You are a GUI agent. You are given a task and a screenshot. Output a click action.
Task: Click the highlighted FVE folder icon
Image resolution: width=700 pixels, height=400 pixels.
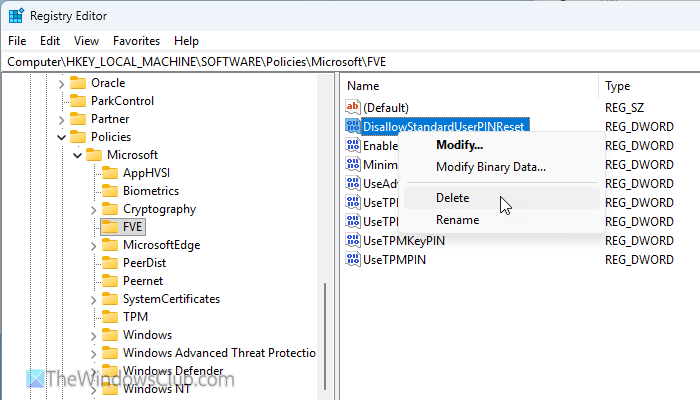[x=110, y=227]
